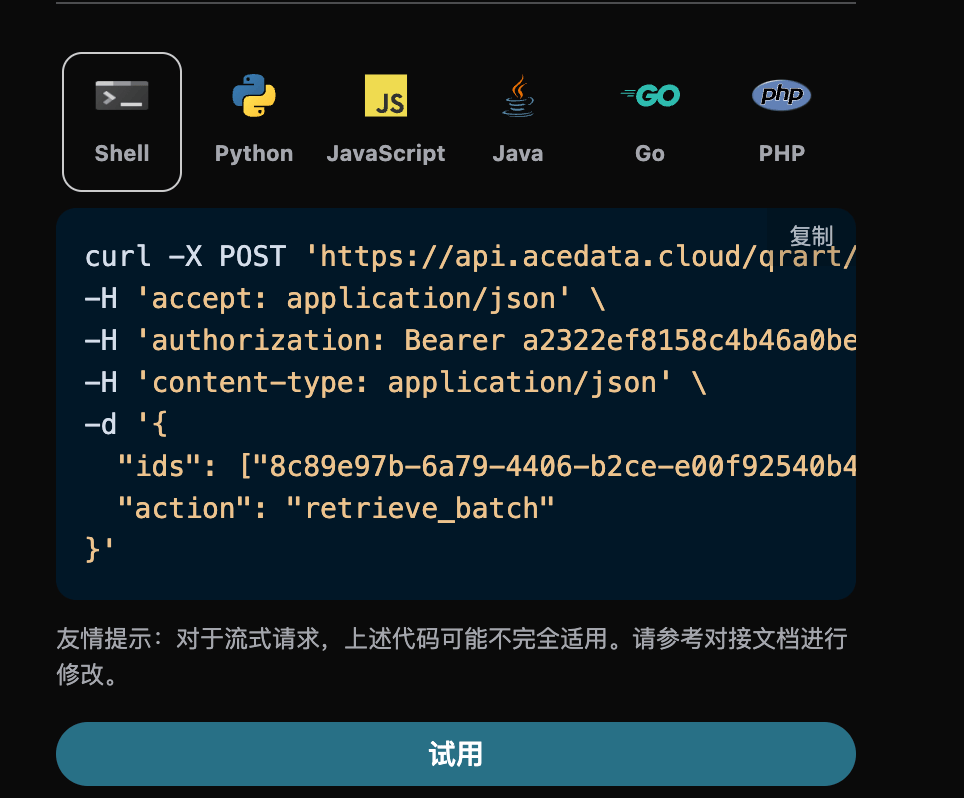Click the PHP oval logo icon
This screenshot has height=798, width=964.
click(x=781, y=96)
